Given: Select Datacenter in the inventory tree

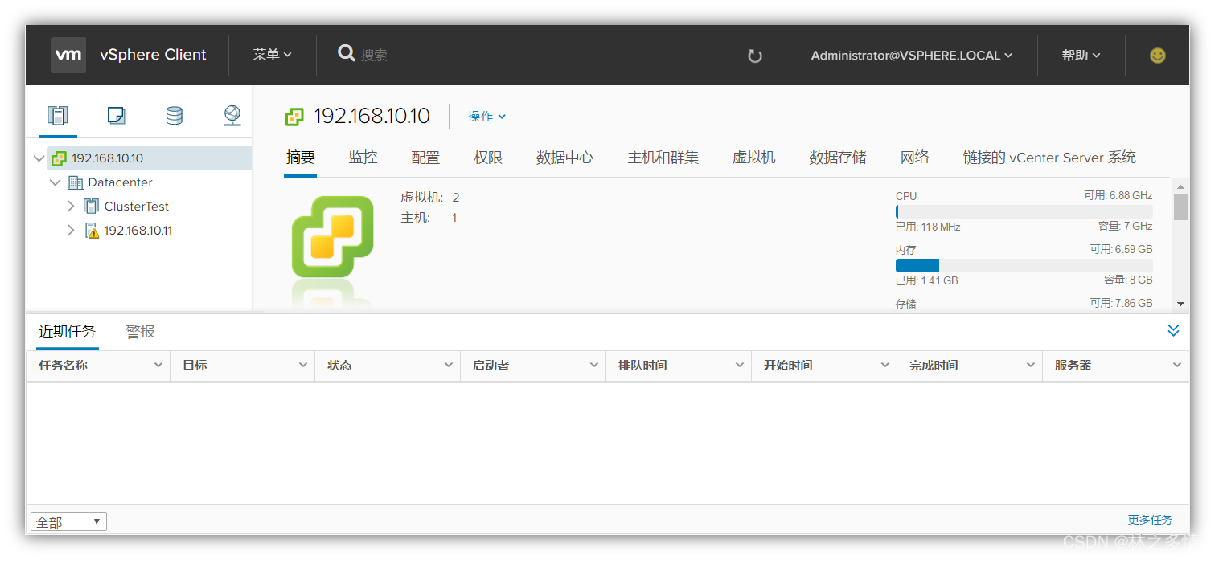Looking at the screenshot, I should (120, 183).
